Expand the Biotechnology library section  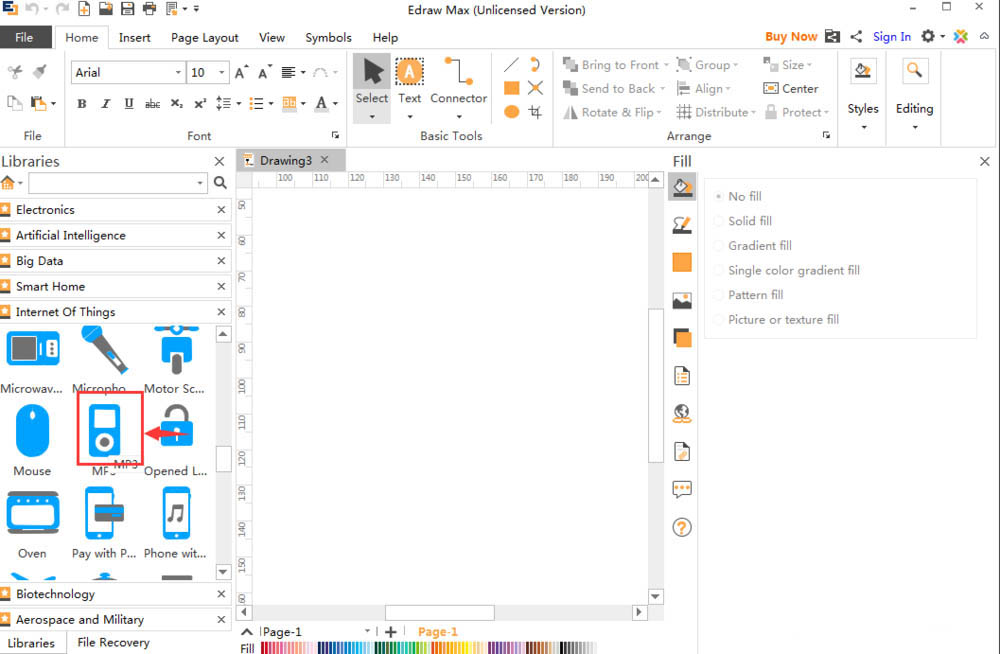[55, 594]
